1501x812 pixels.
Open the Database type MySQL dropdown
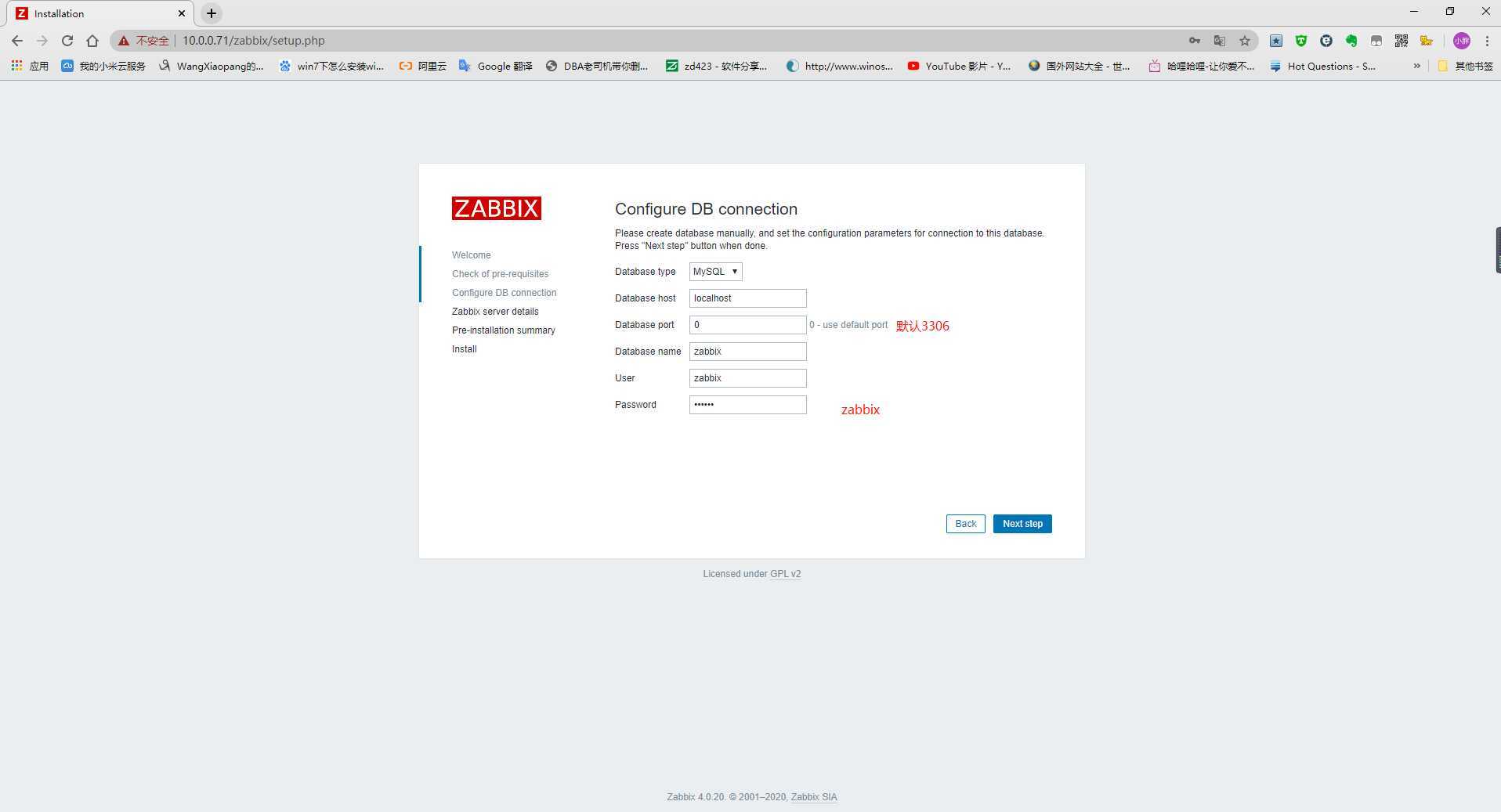coord(715,272)
